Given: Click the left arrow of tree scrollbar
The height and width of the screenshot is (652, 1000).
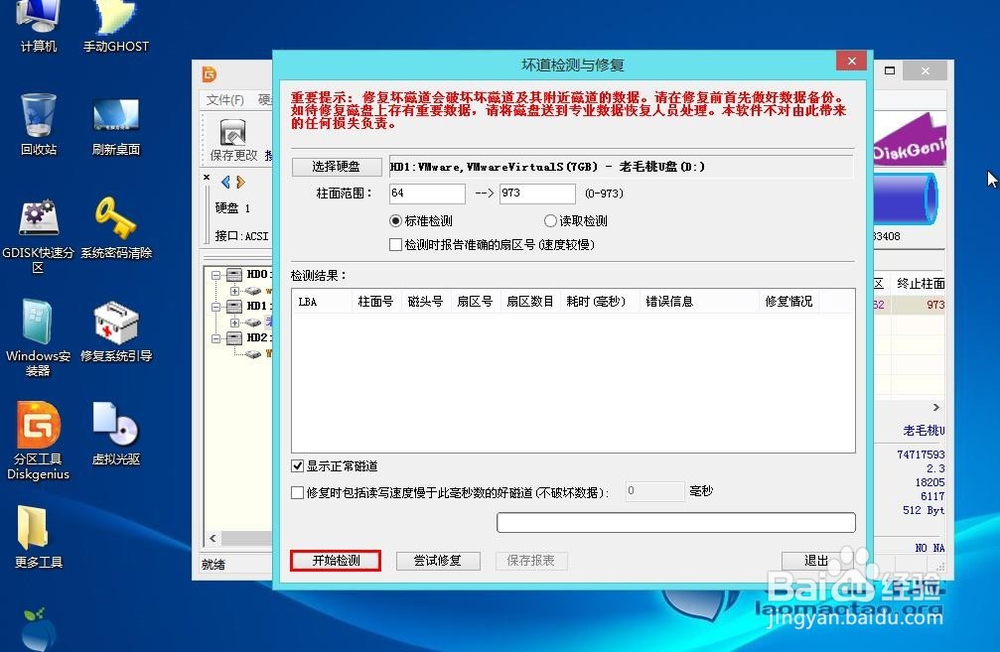Looking at the screenshot, I should pyautogui.click(x=213, y=538).
